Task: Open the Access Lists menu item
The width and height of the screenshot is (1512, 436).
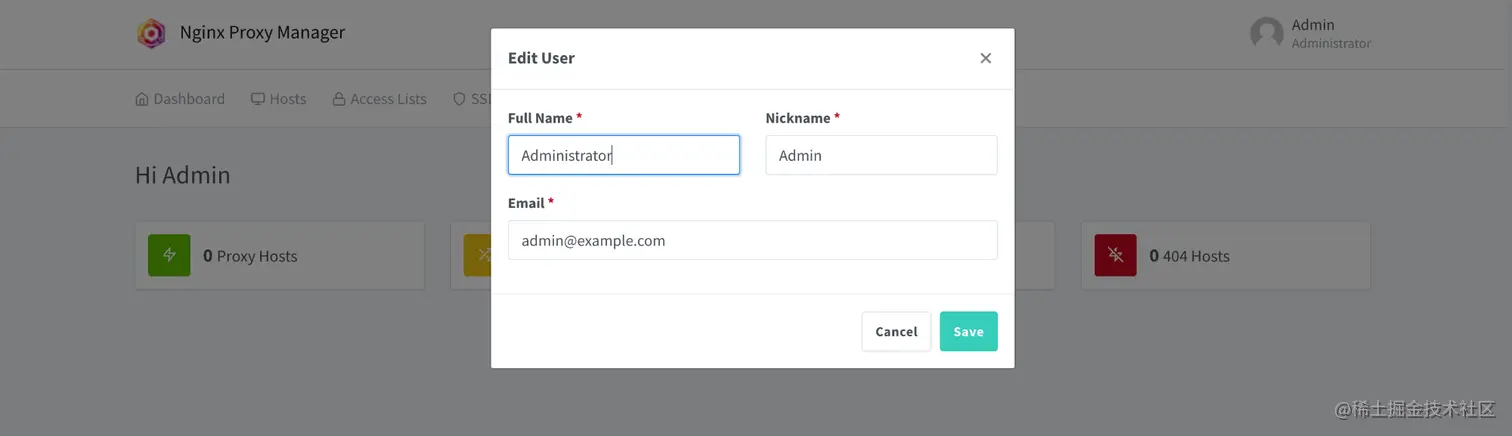Action: point(380,99)
